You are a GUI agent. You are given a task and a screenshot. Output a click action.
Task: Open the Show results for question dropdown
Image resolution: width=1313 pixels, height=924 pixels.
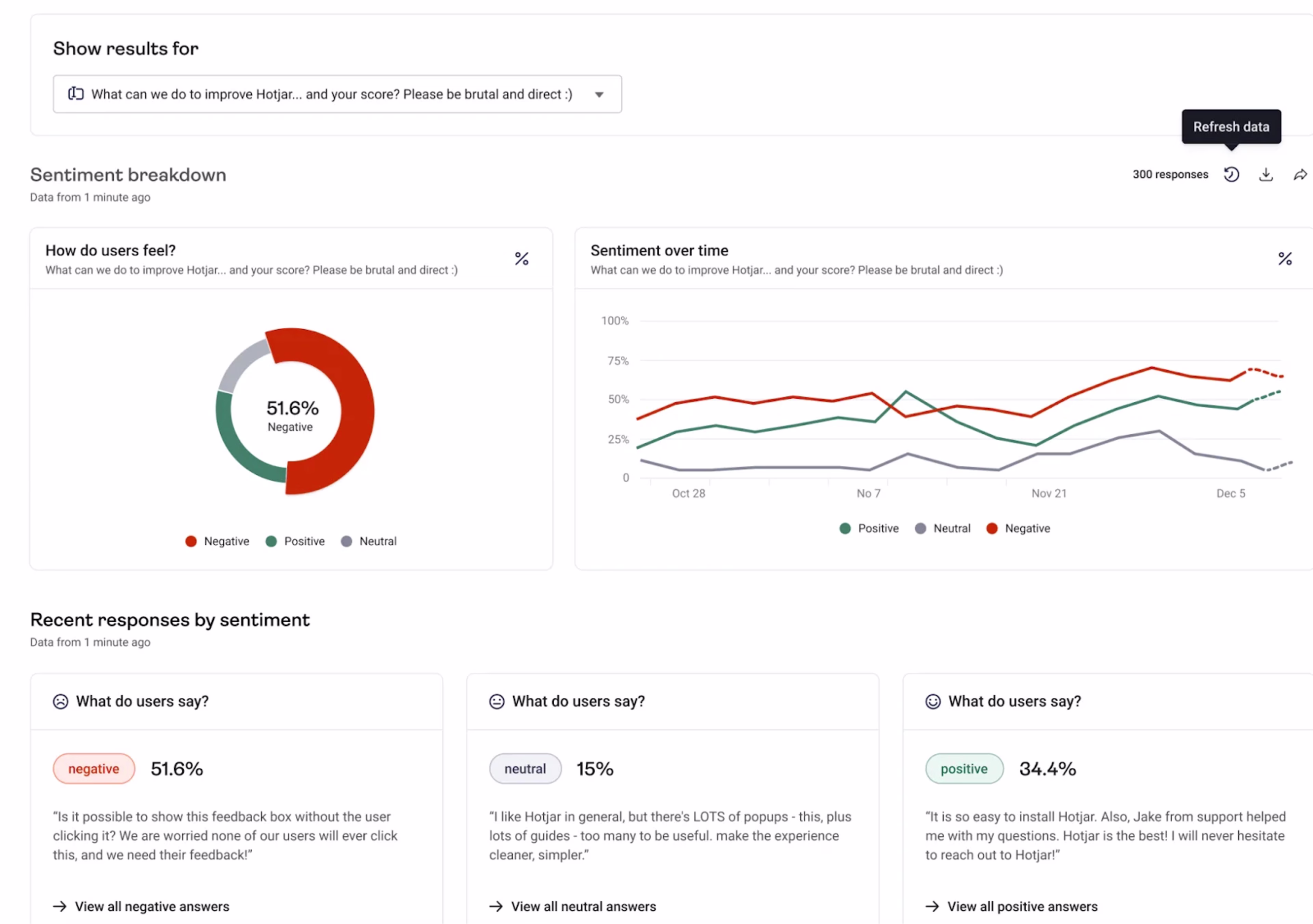332,94
